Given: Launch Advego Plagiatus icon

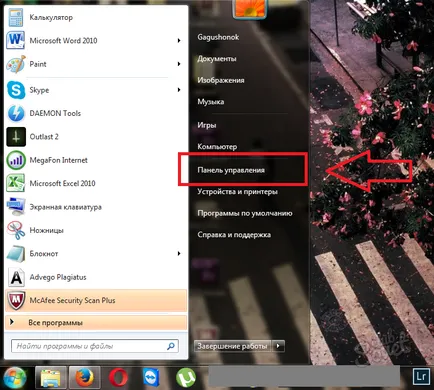Looking at the screenshot, I should point(16,277).
